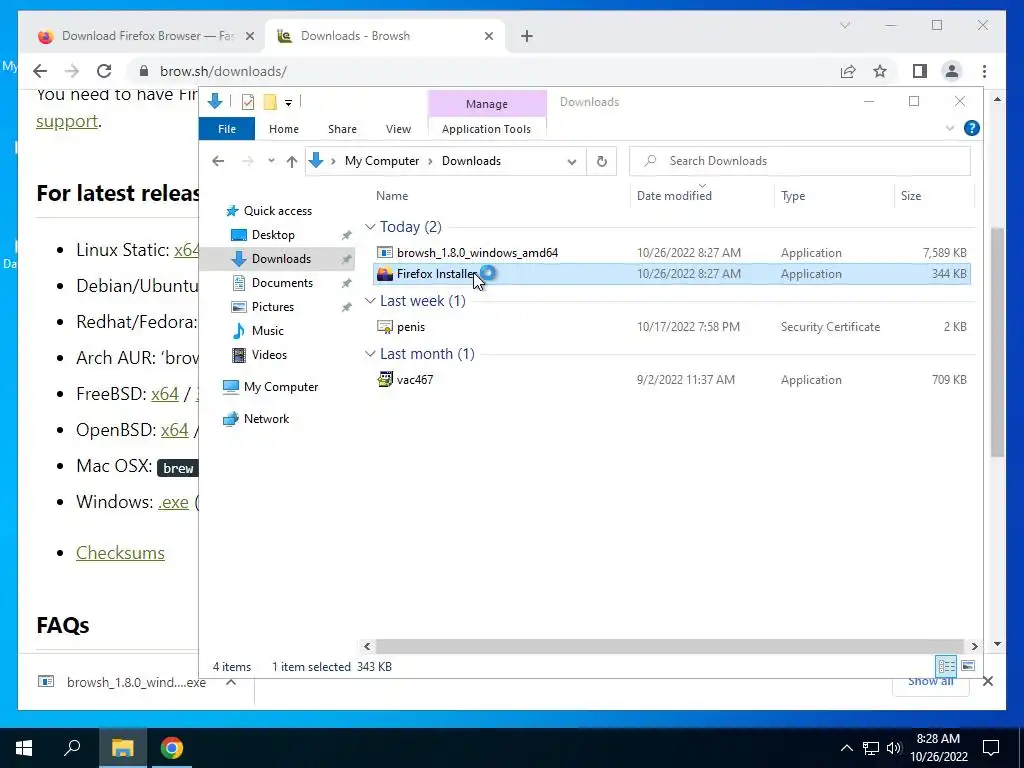
Task: Open Music in the navigation pane
Action: click(x=267, y=330)
